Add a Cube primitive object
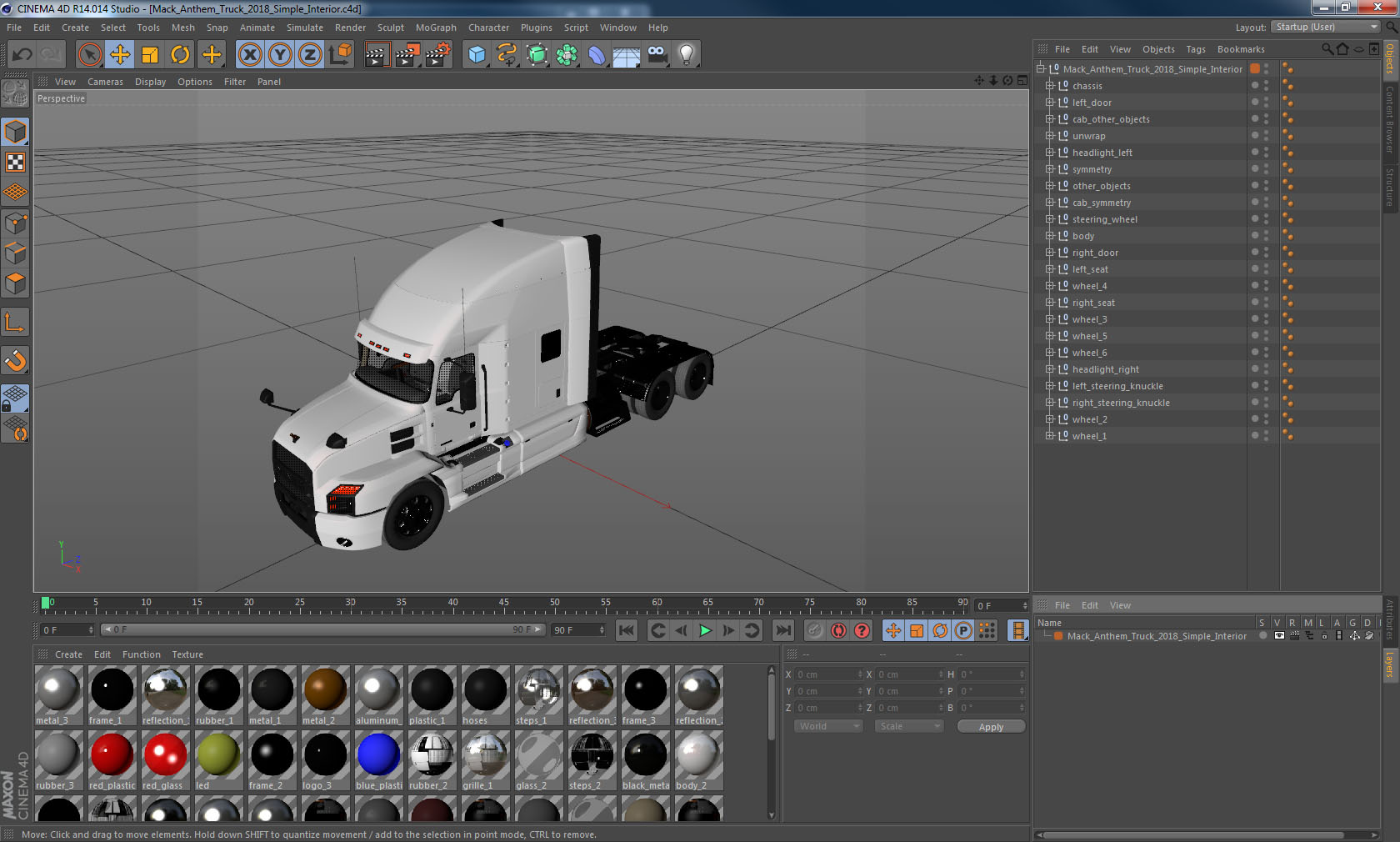The height and width of the screenshot is (842, 1400). coord(477,55)
